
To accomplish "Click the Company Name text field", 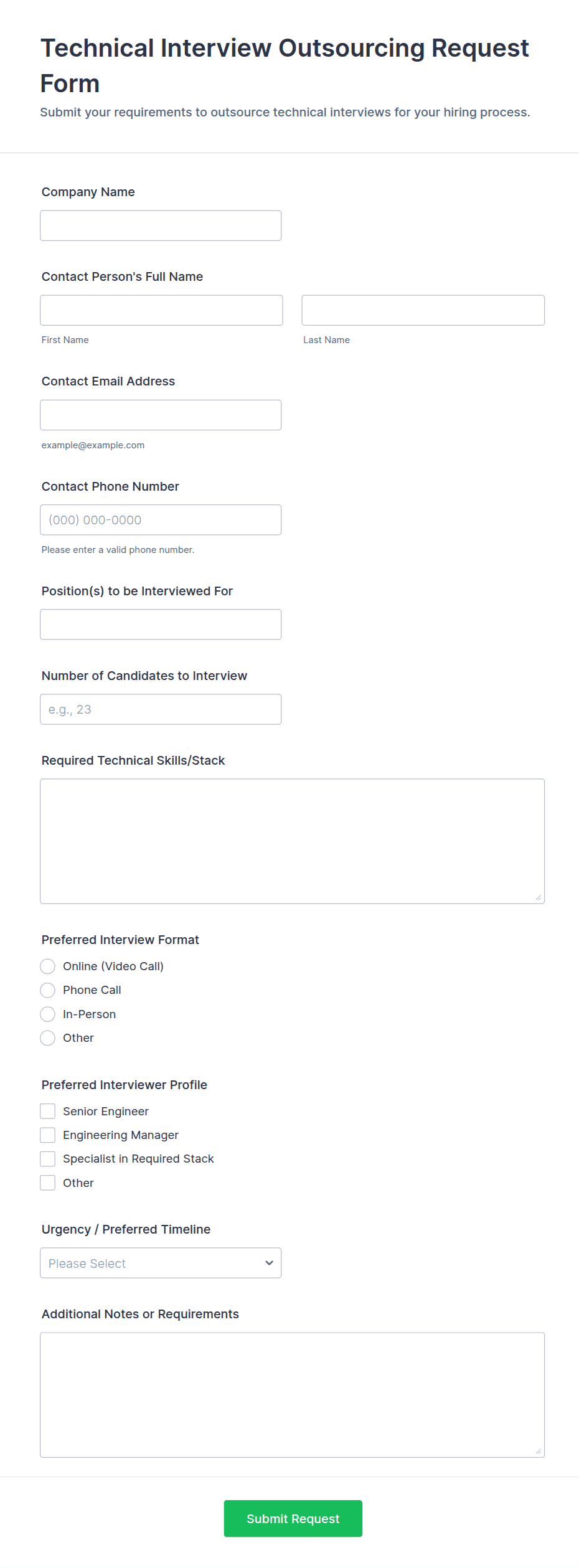I will [161, 225].
